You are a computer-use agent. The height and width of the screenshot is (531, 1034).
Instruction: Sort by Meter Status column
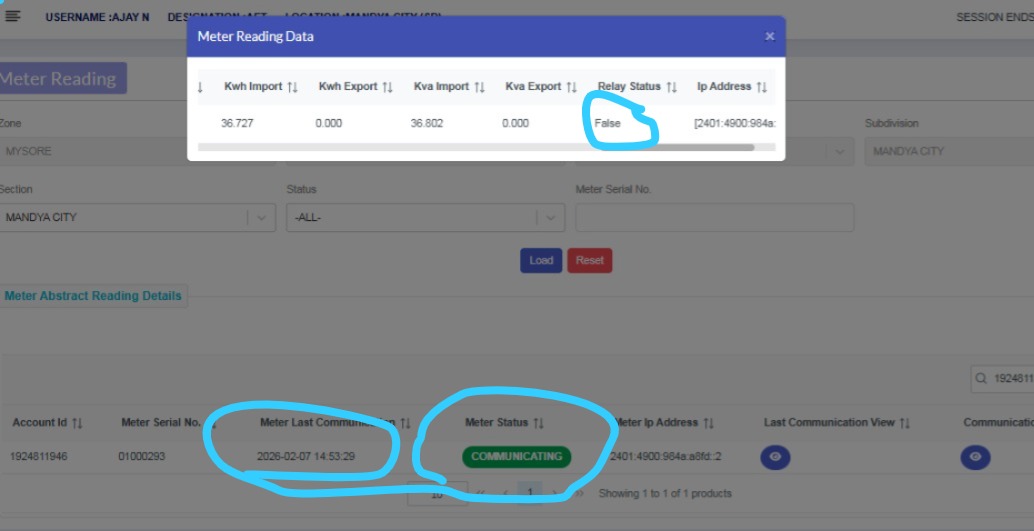click(x=504, y=422)
